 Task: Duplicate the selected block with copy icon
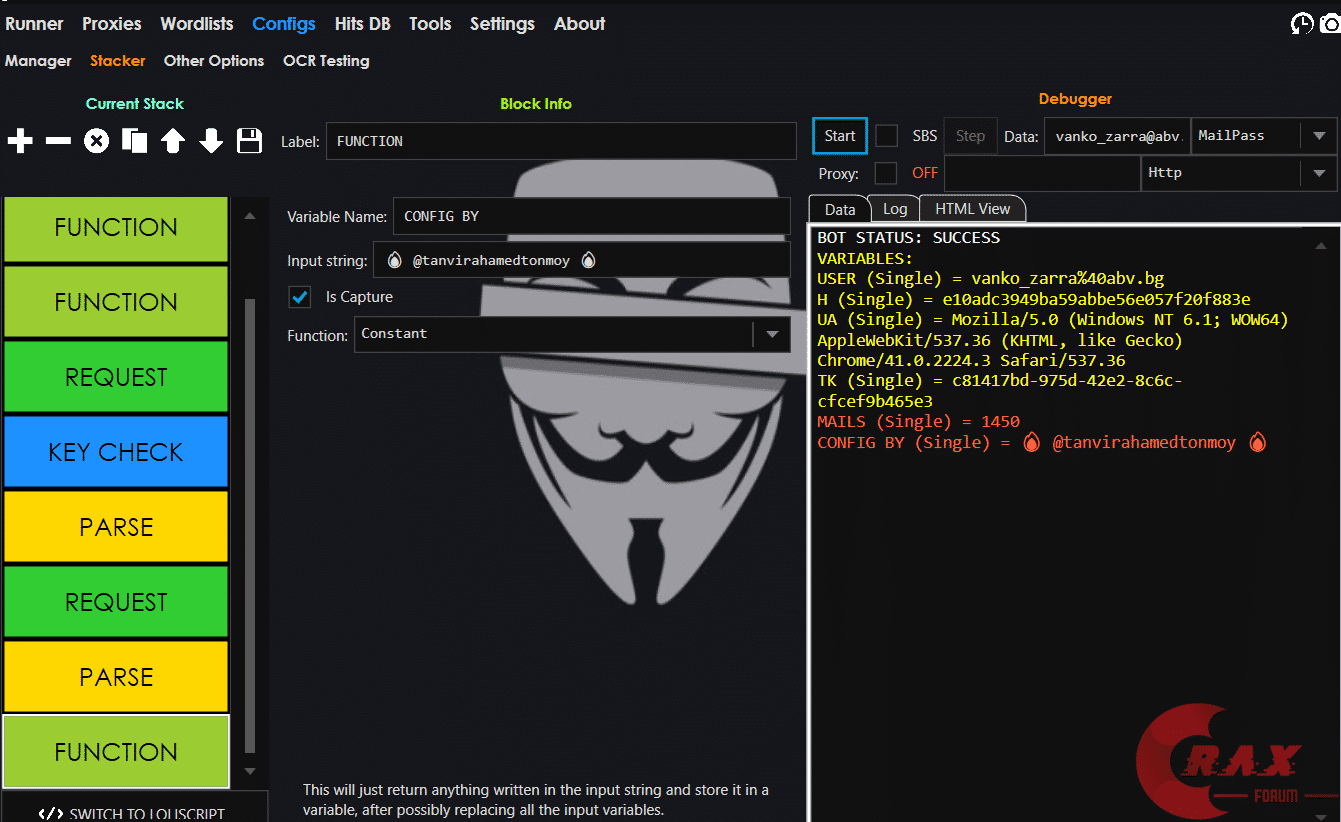[x=134, y=141]
